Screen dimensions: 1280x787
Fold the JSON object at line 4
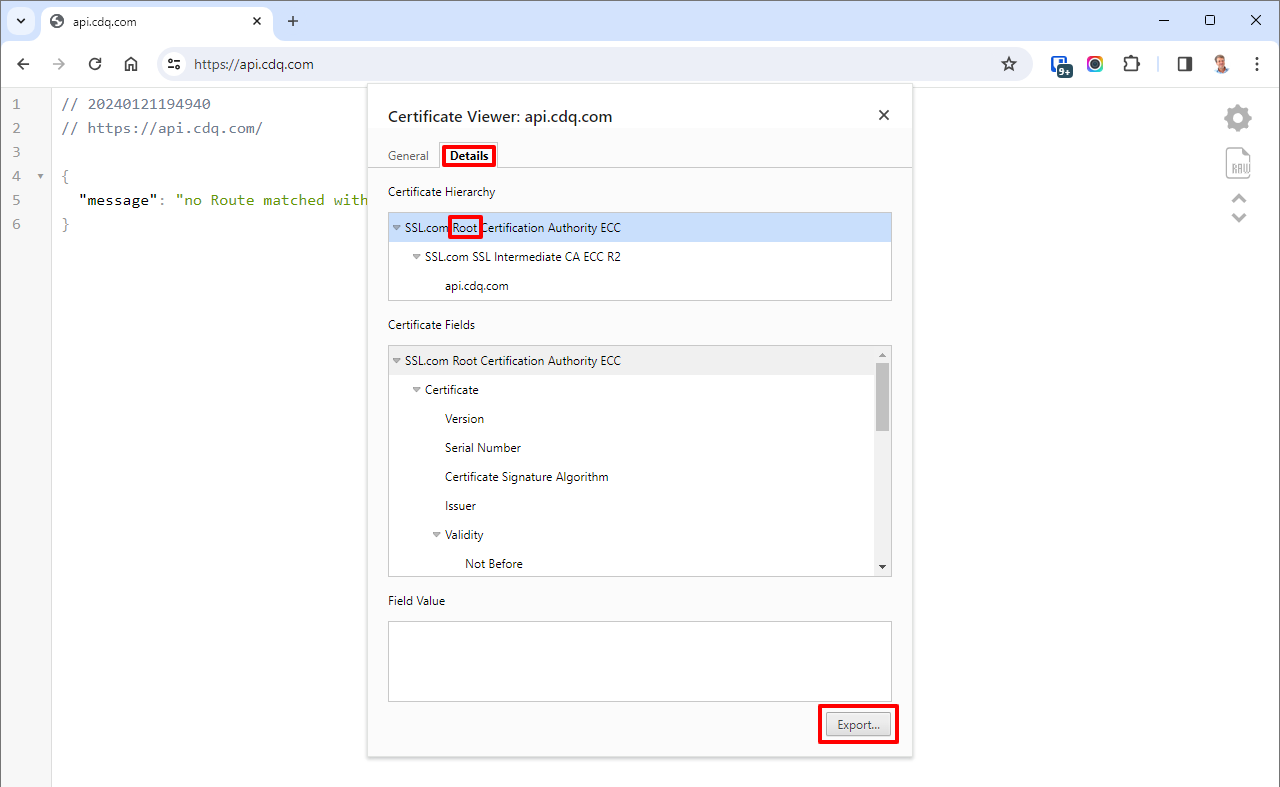tap(40, 177)
